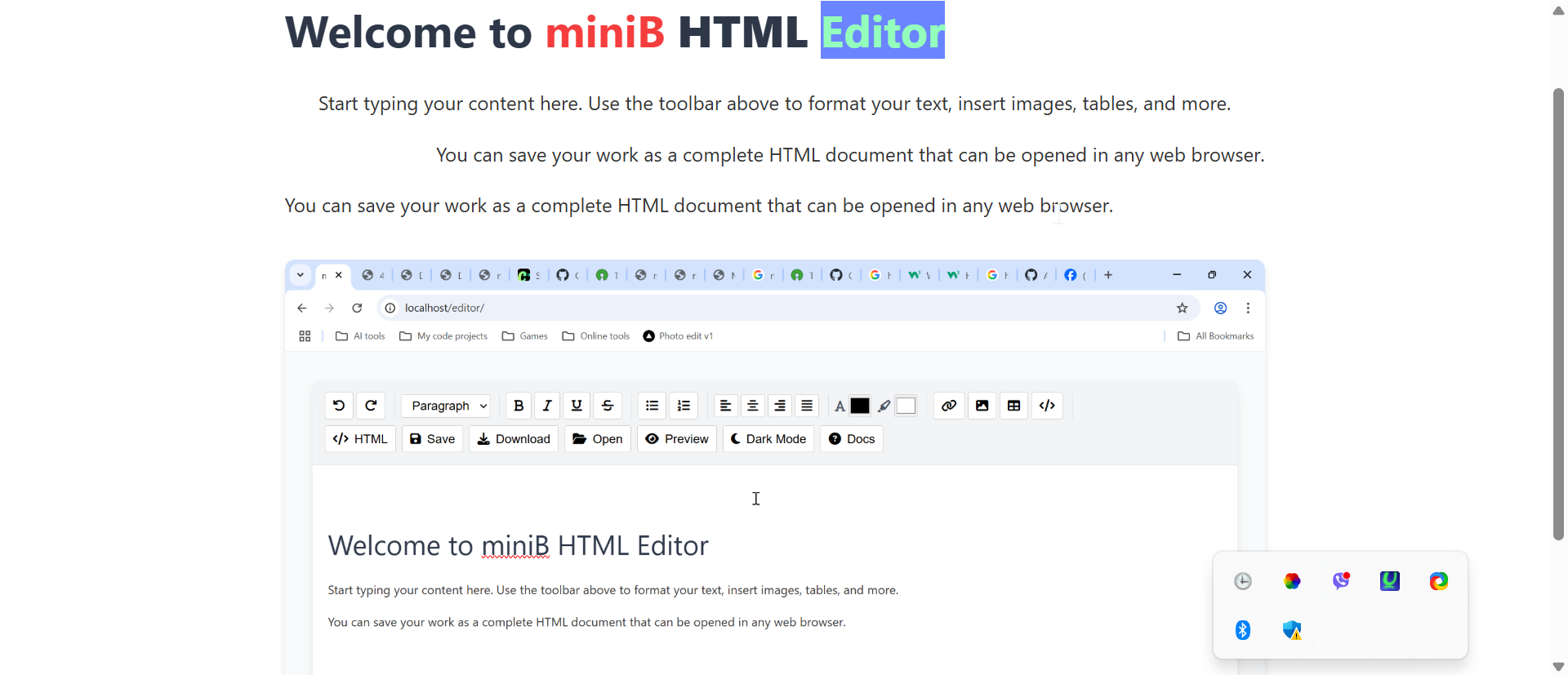Click the Preview button
The height and width of the screenshot is (675, 1568).
[677, 439]
